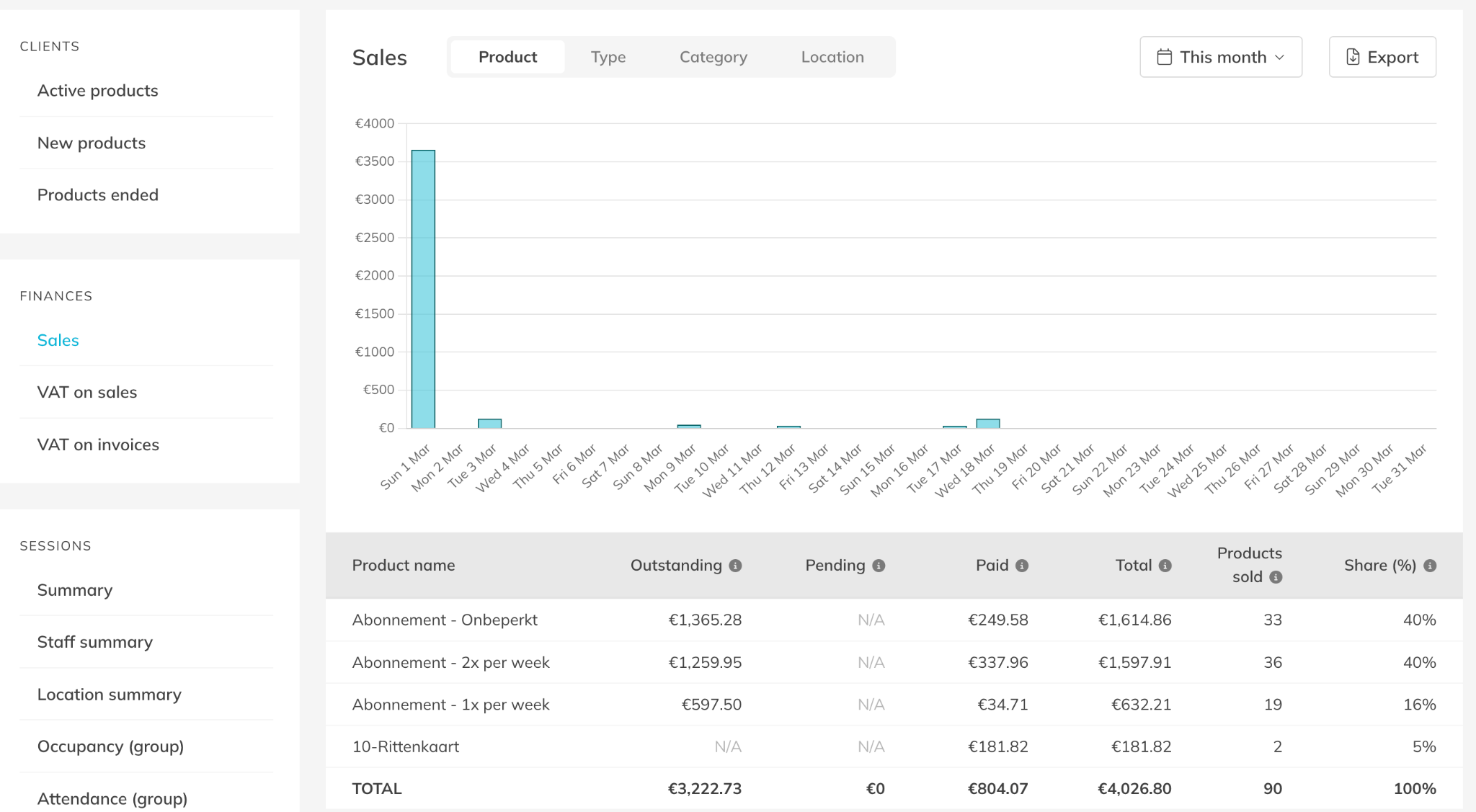This screenshot has width=1476, height=812.
Task: Click the export file download icon
Action: (1353, 57)
